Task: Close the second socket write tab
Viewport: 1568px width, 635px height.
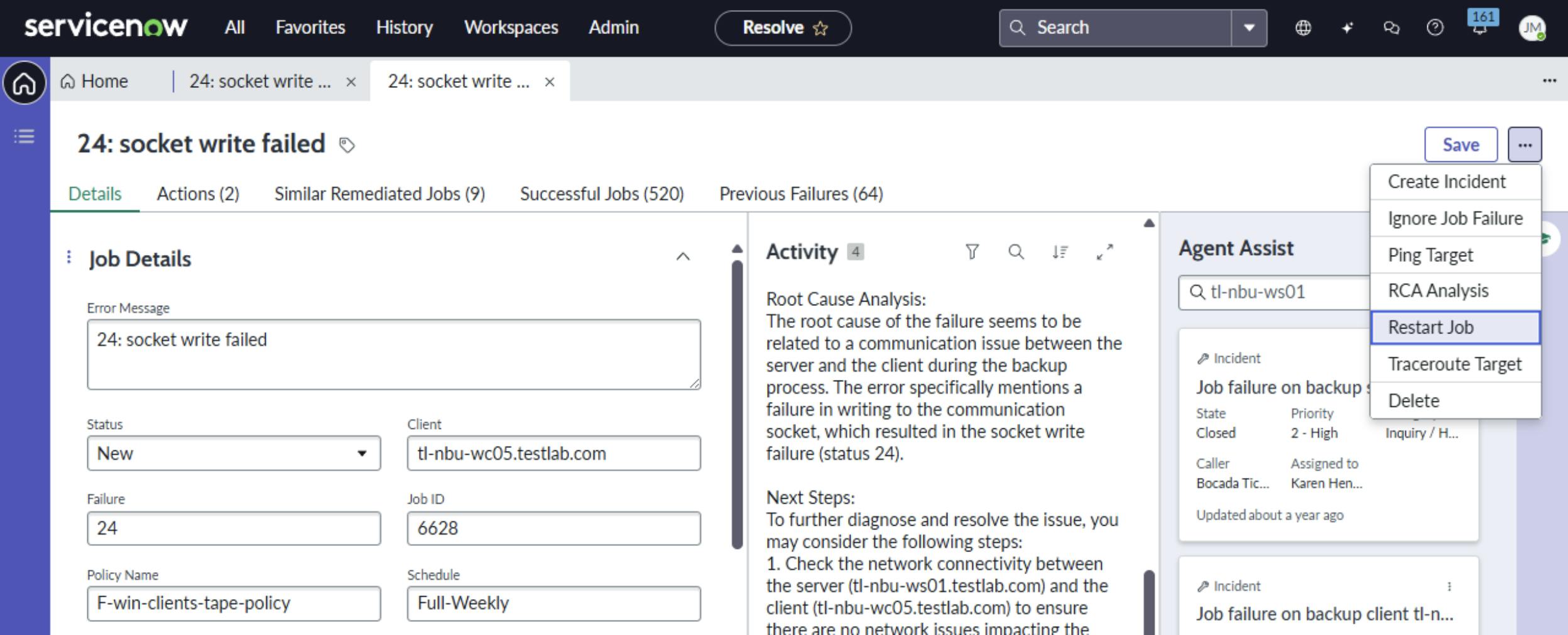Action: point(550,82)
